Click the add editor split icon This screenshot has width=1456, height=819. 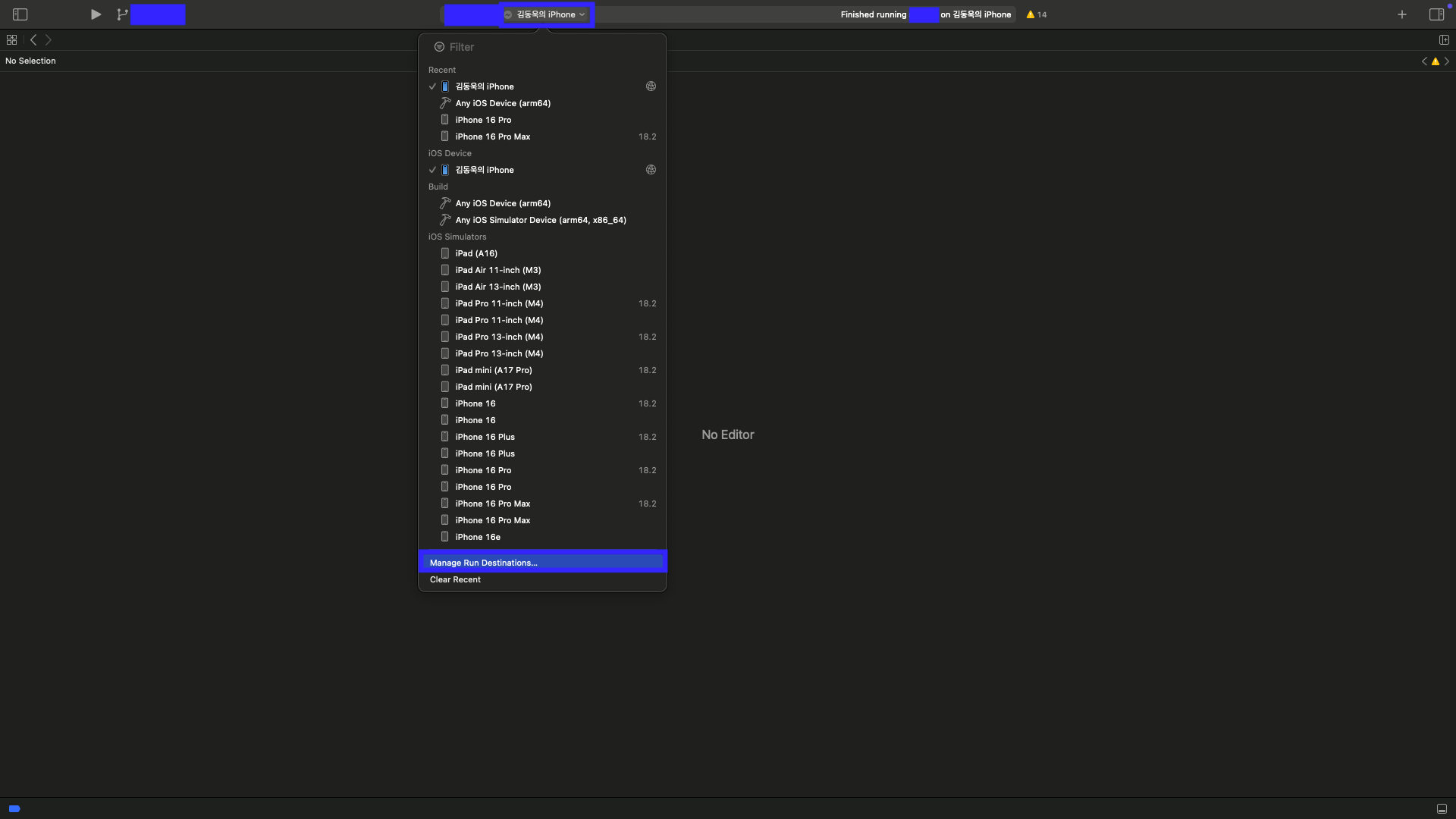1444,40
